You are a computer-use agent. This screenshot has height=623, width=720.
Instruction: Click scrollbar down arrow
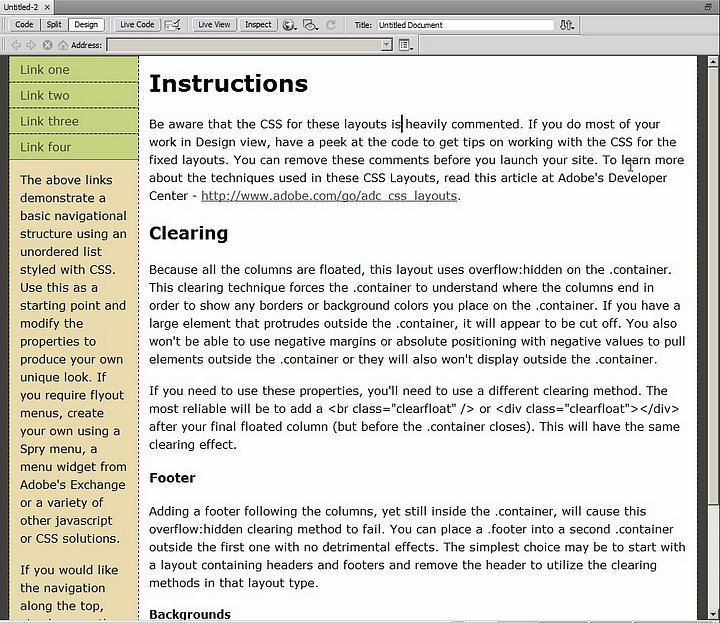713,614
